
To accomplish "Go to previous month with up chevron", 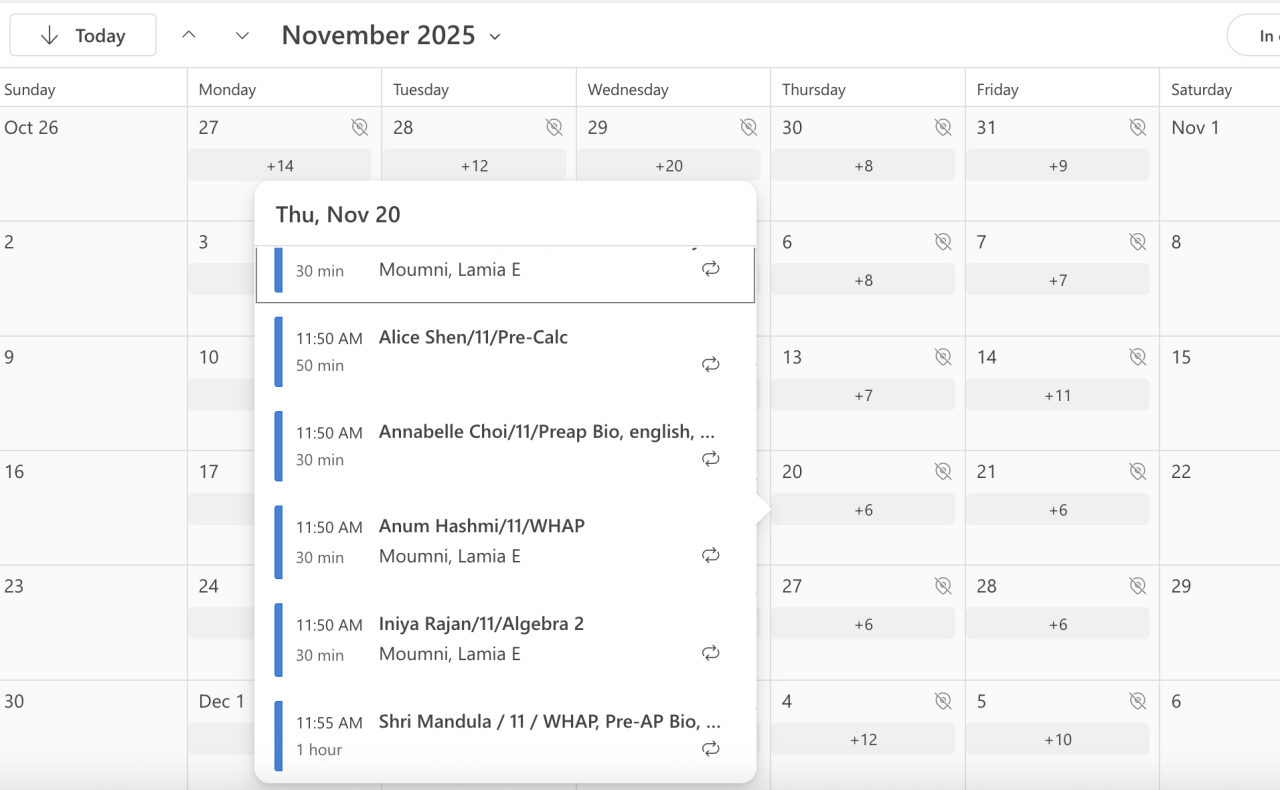I will pyautogui.click(x=189, y=36).
